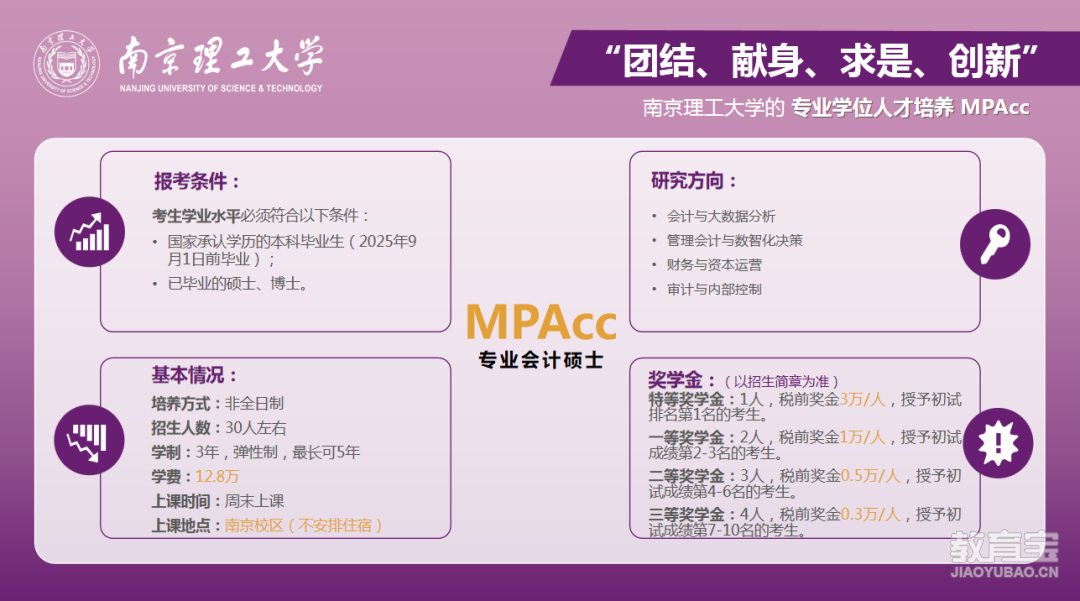1080x601 pixels.
Task: Click the 奖学金 heading
Action: click(x=681, y=380)
